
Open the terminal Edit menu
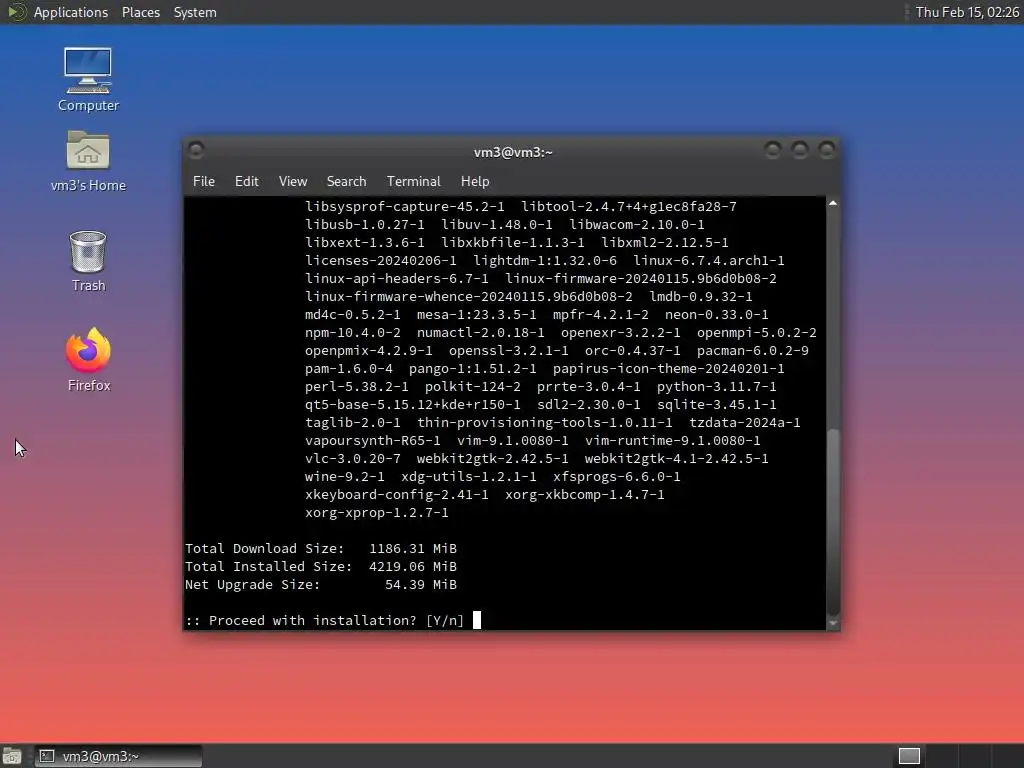(246, 182)
